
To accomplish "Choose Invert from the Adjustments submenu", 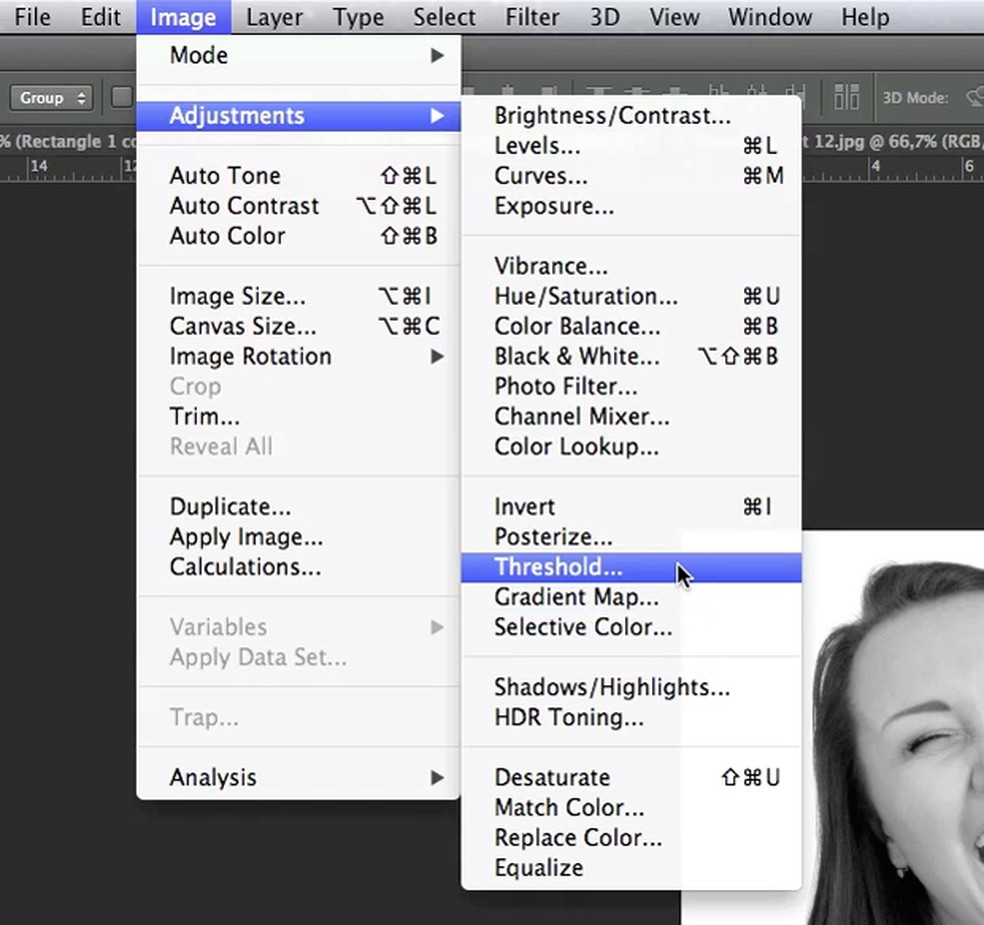I will point(524,507).
